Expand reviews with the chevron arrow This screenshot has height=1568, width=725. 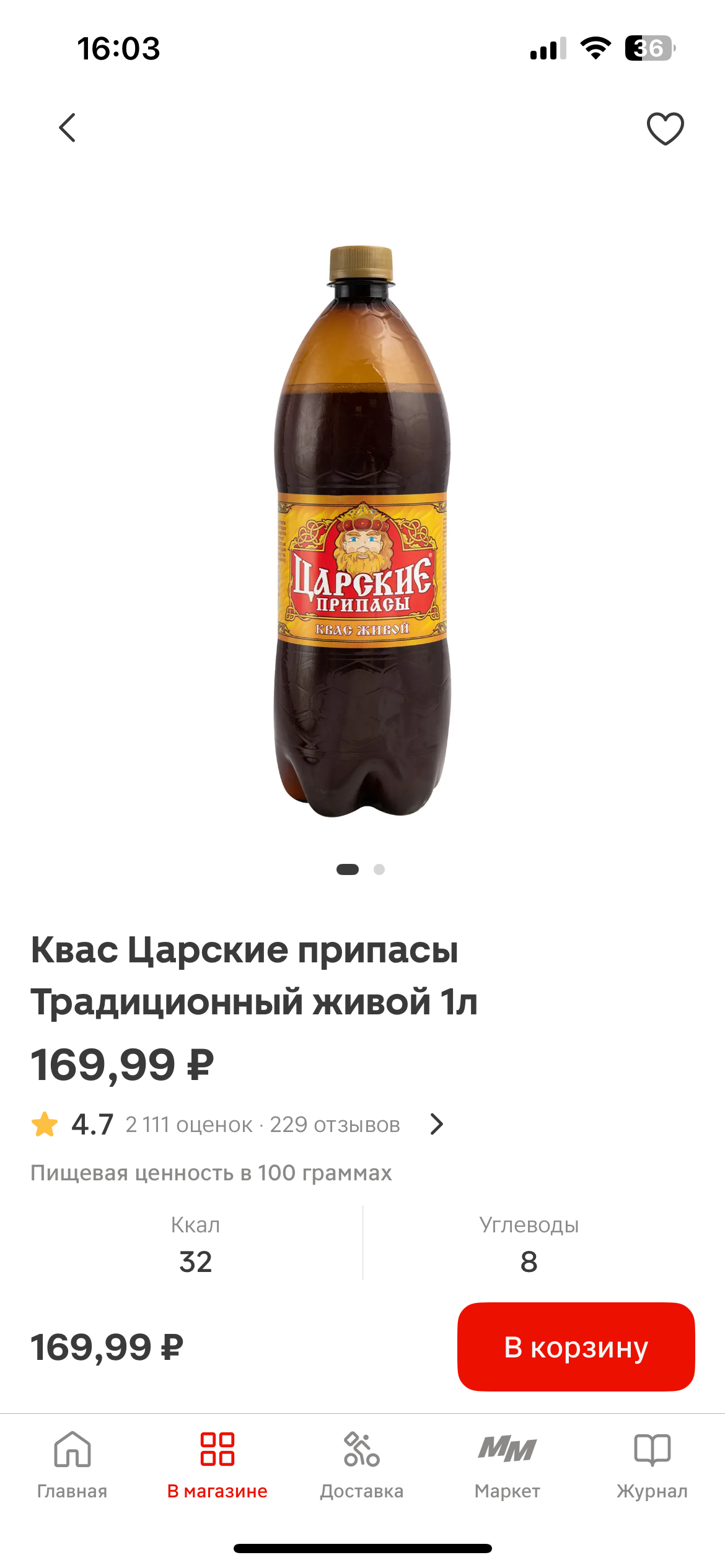click(x=437, y=1124)
